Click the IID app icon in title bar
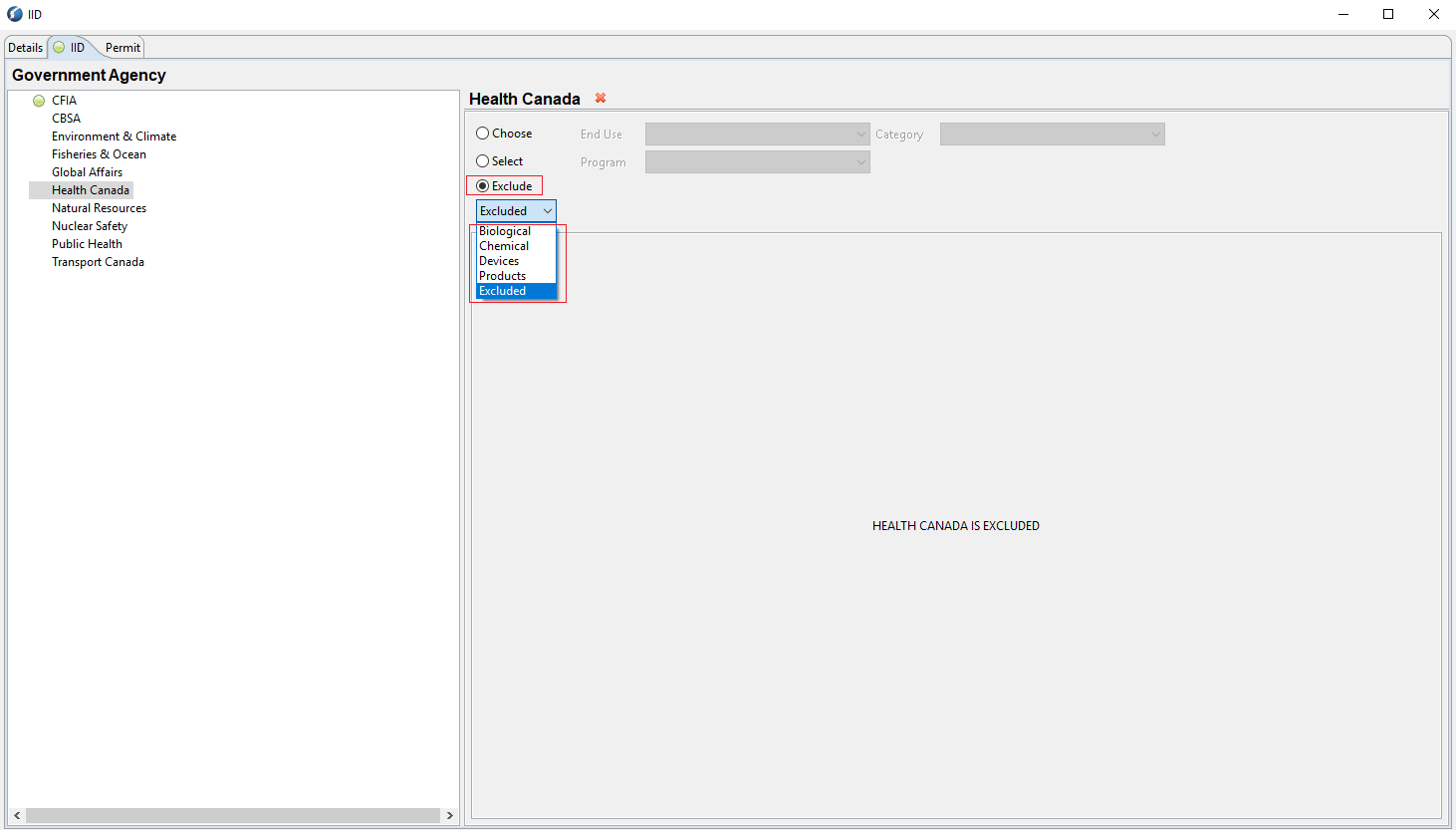 [15, 14]
